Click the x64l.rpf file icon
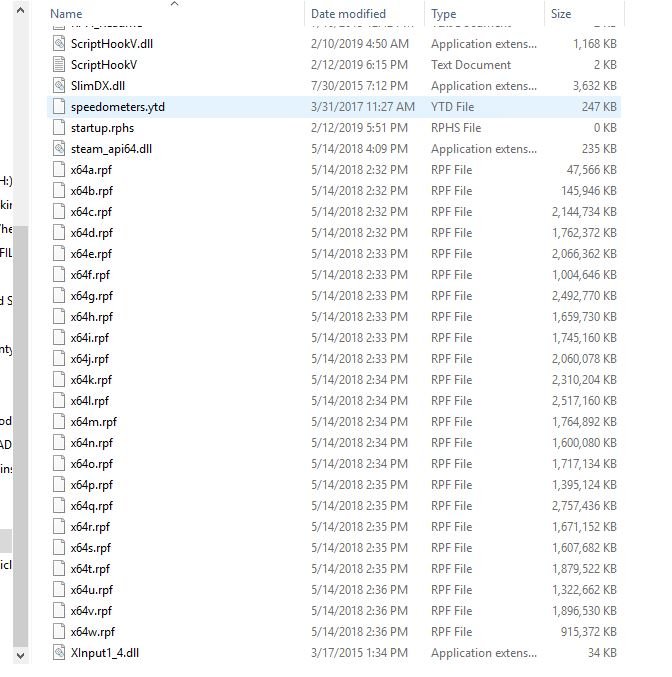Image resolution: width=672 pixels, height=677 pixels. [59, 401]
